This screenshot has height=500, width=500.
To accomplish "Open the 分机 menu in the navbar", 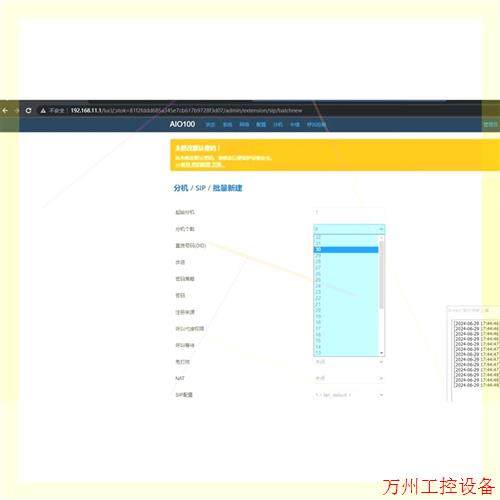I will (x=278, y=124).
